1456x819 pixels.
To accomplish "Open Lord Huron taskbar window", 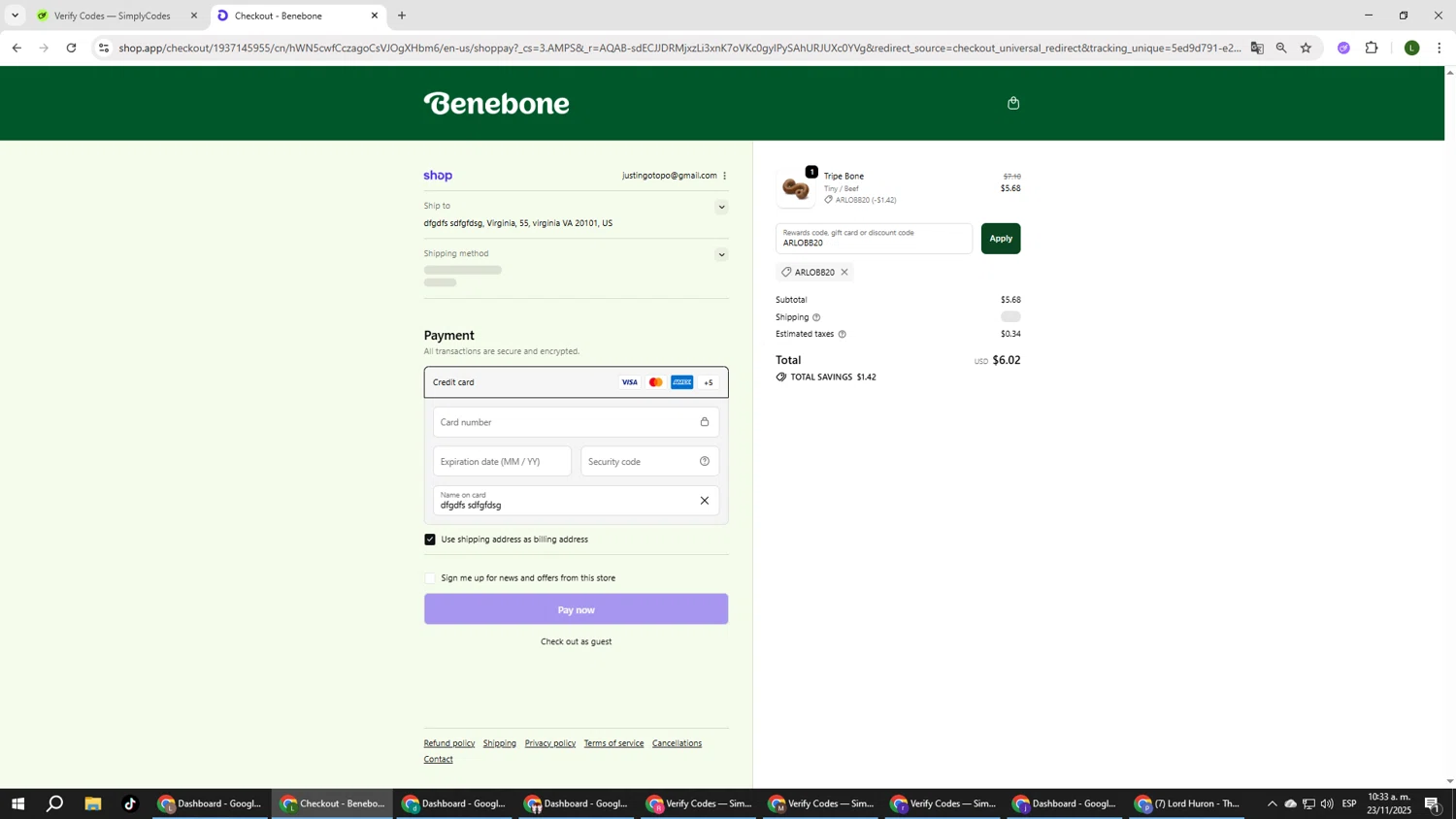I will [1188, 803].
